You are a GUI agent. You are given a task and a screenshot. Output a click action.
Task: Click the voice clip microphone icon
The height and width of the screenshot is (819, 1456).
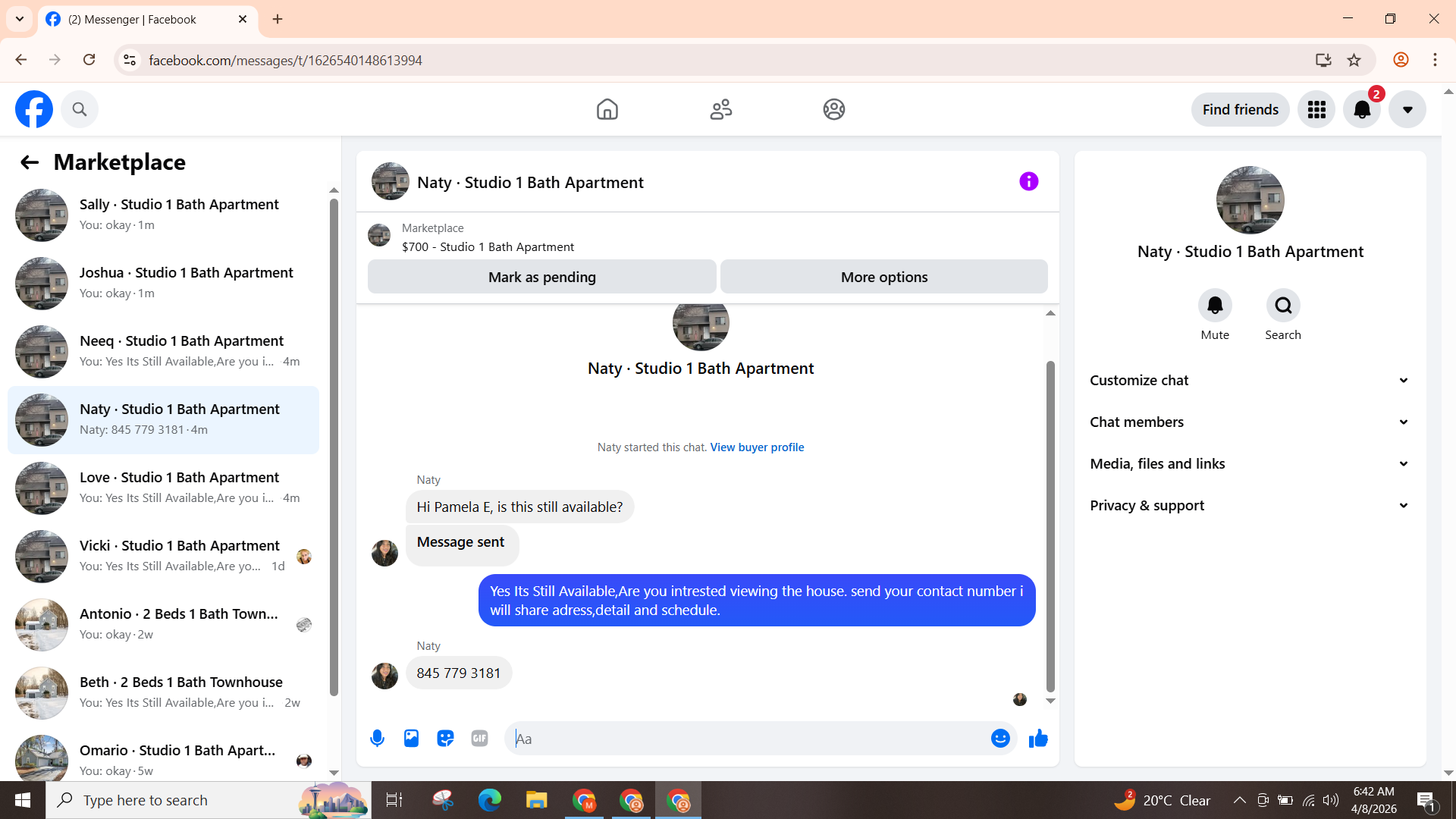coord(377,738)
